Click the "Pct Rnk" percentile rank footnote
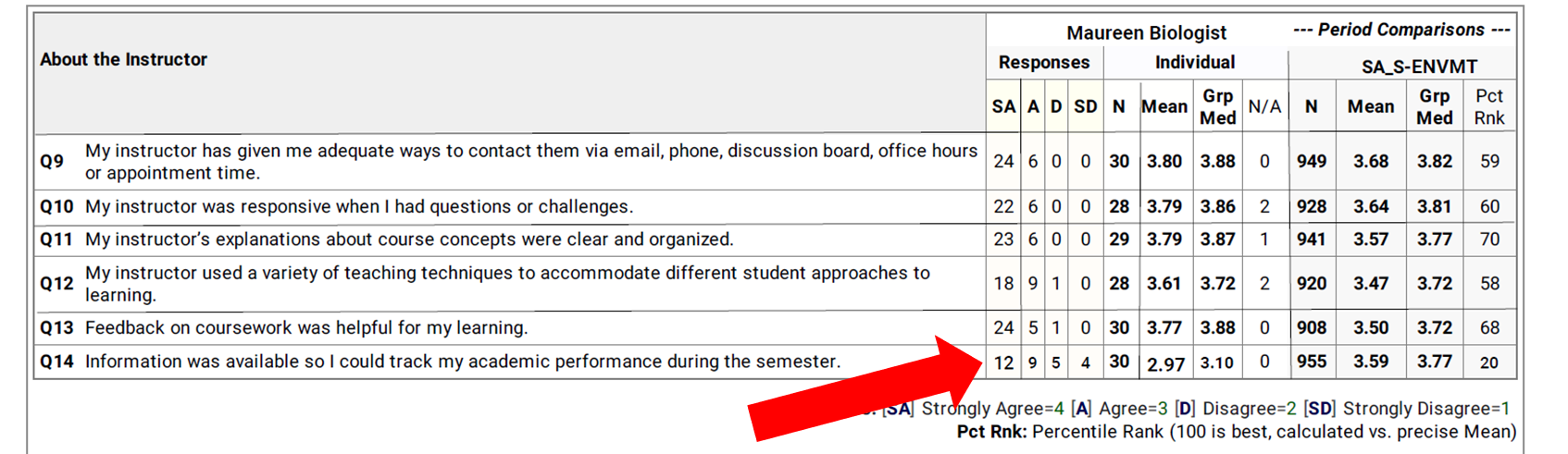Screen dimensions: 1568x454 point(1236,432)
